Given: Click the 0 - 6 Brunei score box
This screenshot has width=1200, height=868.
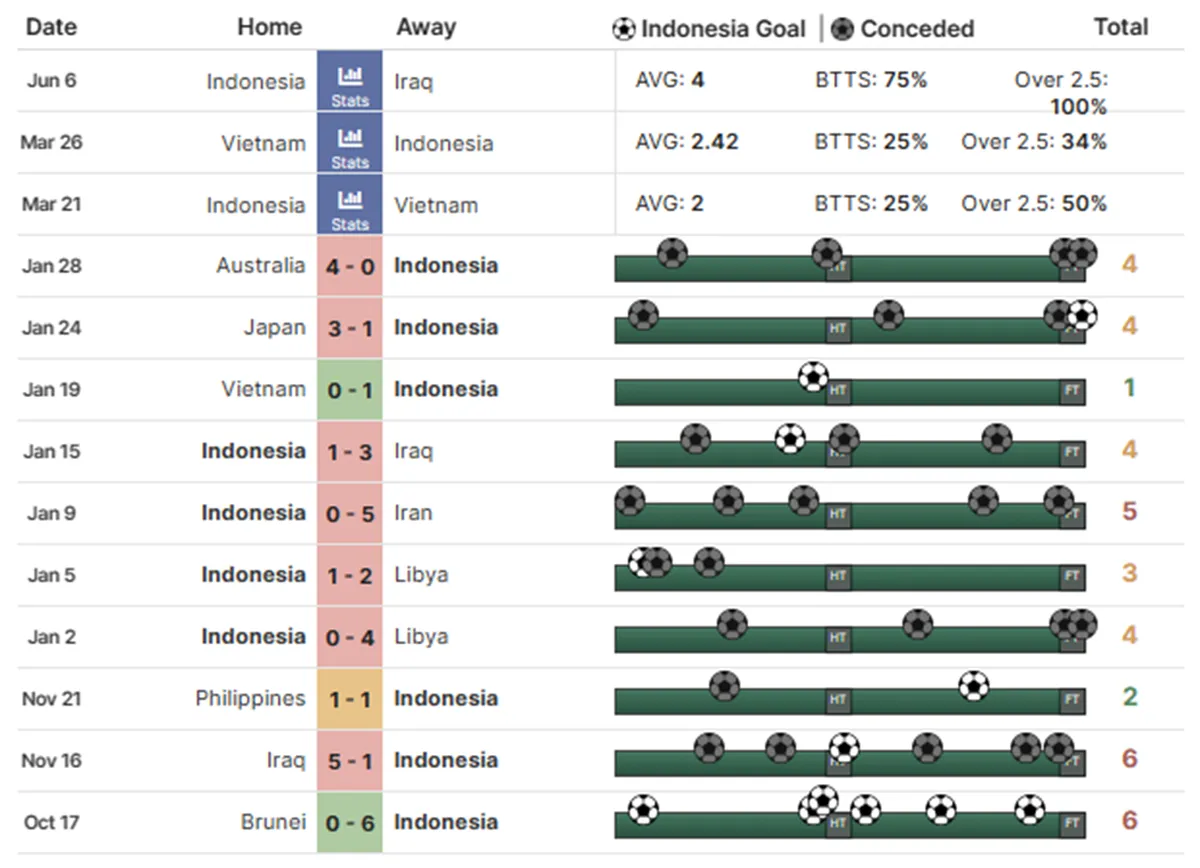Looking at the screenshot, I should click(x=350, y=822).
